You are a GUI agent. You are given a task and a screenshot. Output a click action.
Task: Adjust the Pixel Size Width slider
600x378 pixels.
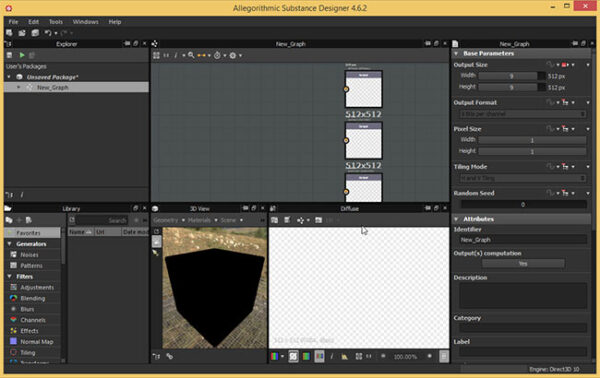tap(532, 140)
